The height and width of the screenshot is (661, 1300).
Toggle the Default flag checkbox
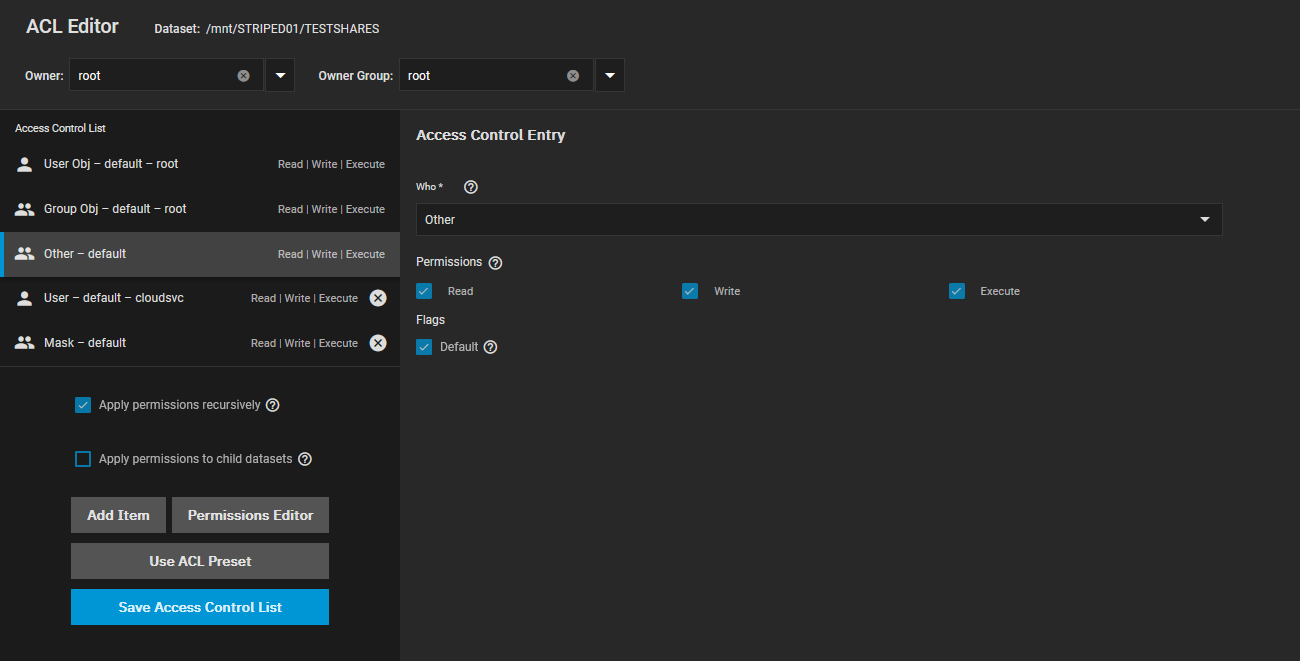tap(424, 347)
